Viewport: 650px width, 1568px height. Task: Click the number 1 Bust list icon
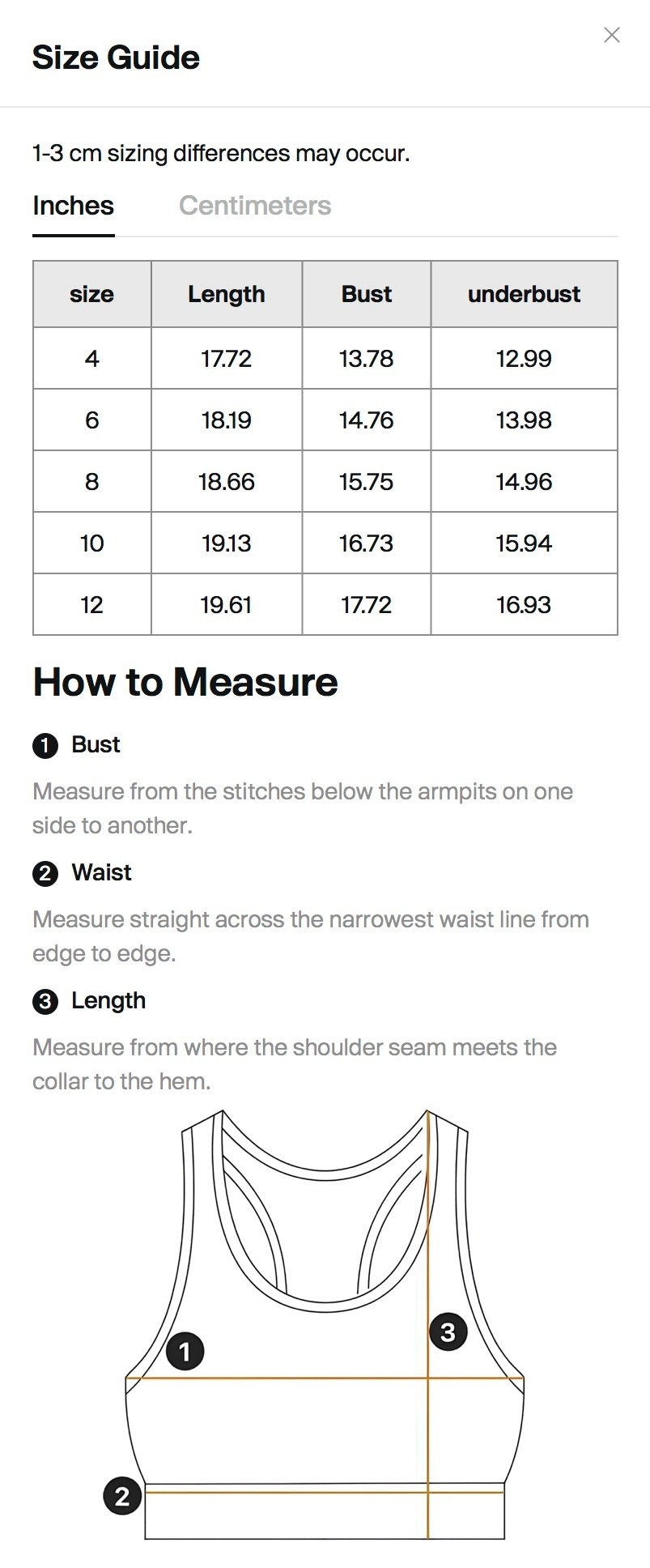(x=45, y=745)
